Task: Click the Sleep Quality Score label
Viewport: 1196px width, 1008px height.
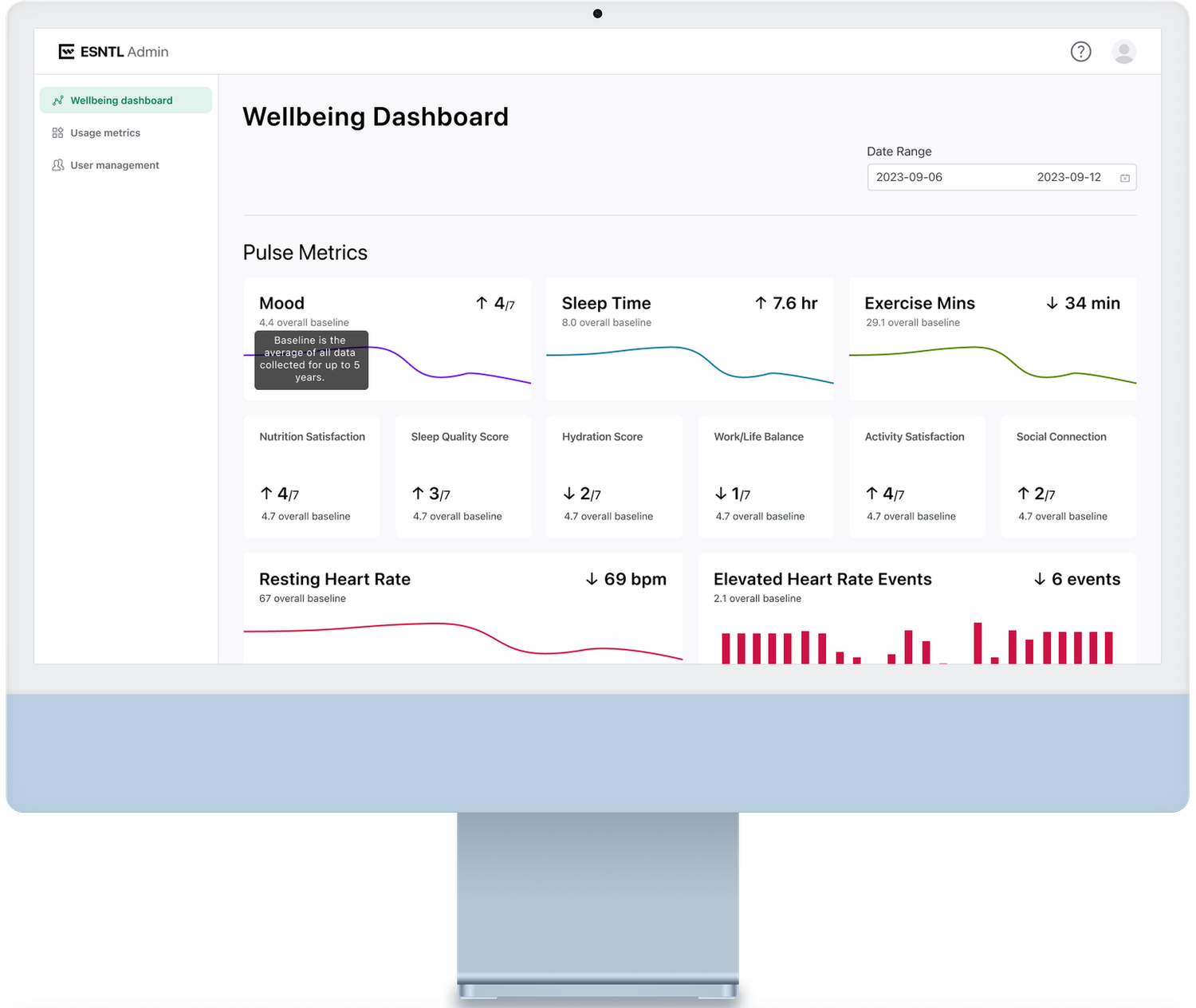Action: tap(459, 437)
